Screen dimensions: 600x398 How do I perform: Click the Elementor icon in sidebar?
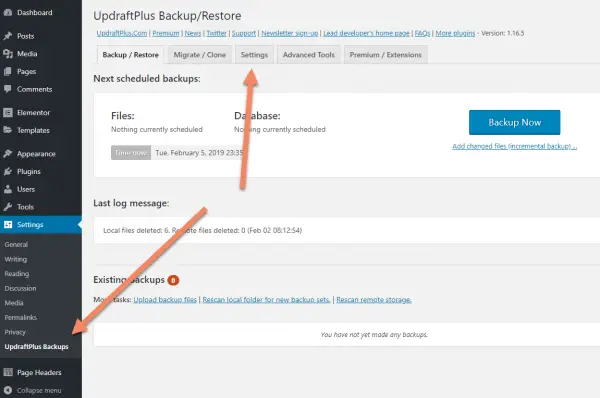pyautogui.click(x=8, y=113)
